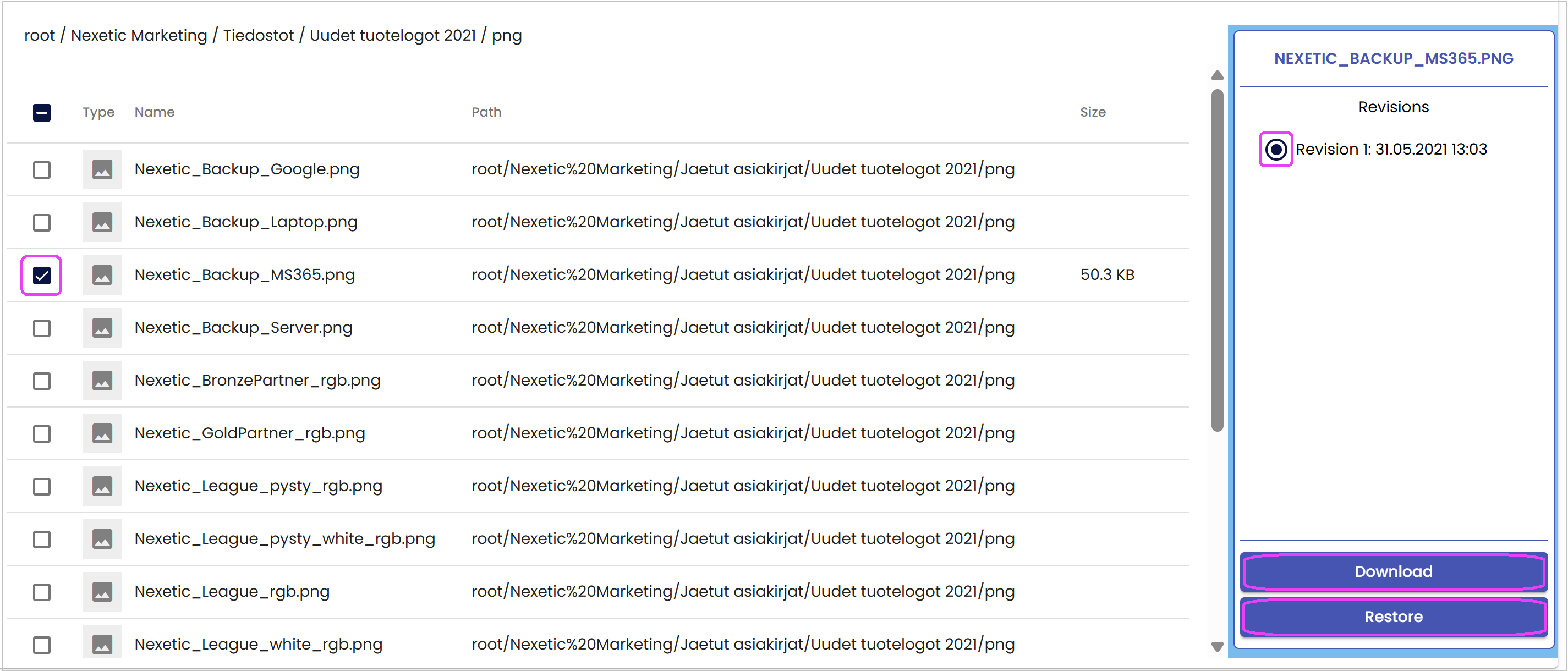
Task: Click the scrollbar down arrow
Action: click(x=1217, y=647)
